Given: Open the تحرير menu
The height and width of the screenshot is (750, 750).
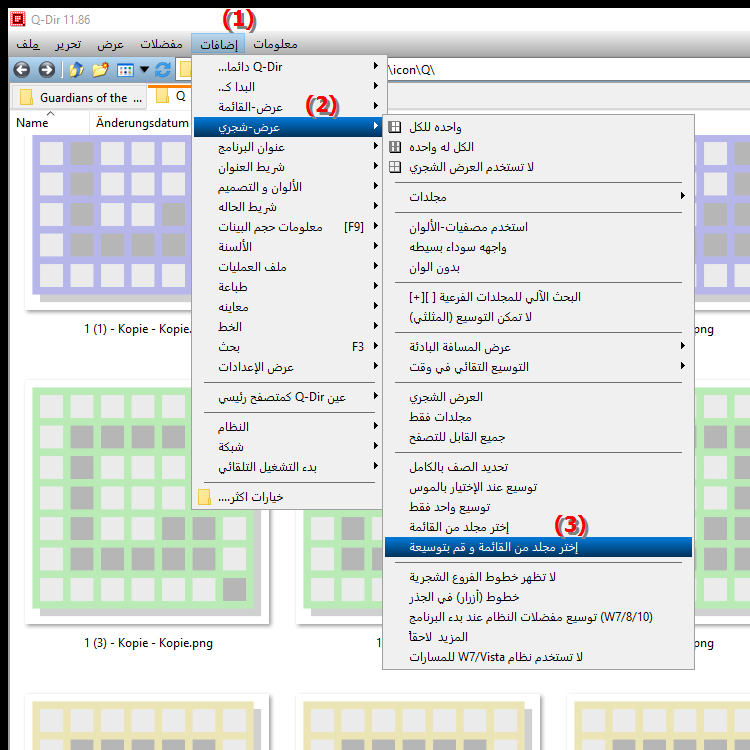Looking at the screenshot, I should pos(68,44).
